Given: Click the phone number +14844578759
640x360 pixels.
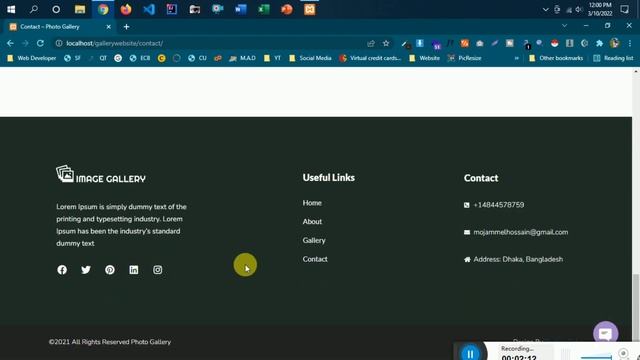Looking at the screenshot, I should click(498, 205).
